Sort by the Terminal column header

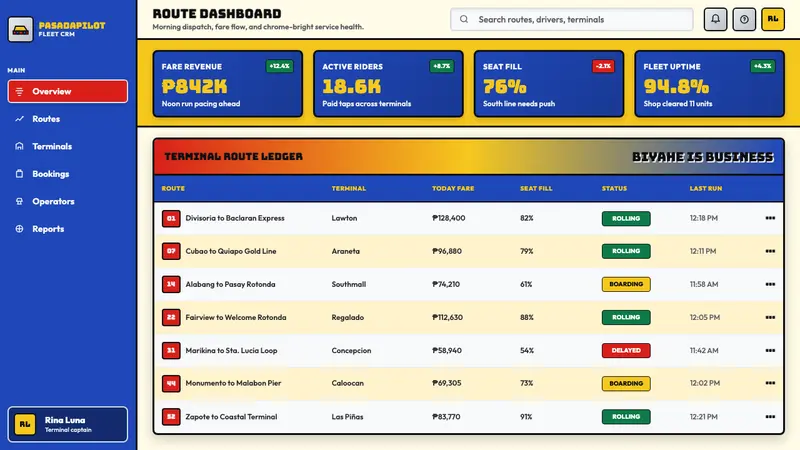[x=348, y=188]
